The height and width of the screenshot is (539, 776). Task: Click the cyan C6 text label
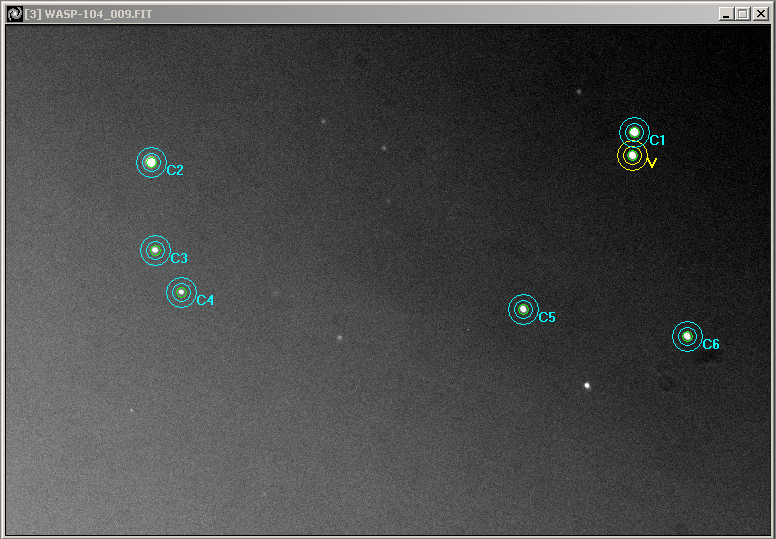tap(711, 345)
